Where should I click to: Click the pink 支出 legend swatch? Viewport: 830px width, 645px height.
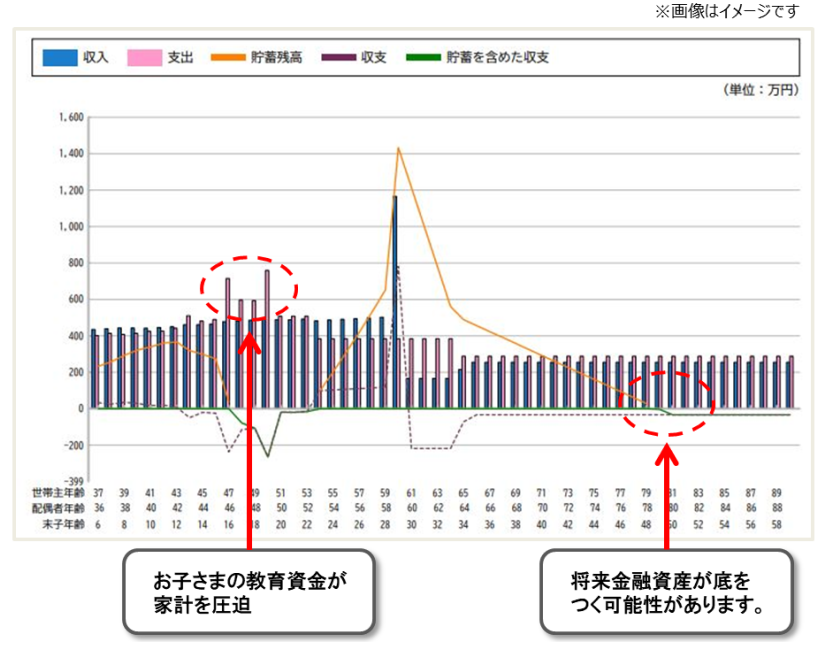pyautogui.click(x=145, y=58)
